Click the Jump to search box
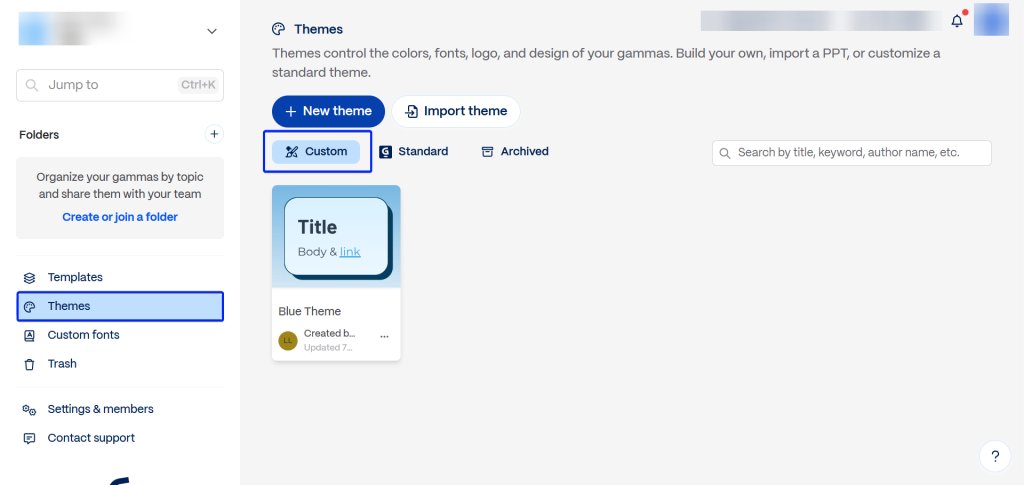This screenshot has width=1024, height=485. pos(120,85)
